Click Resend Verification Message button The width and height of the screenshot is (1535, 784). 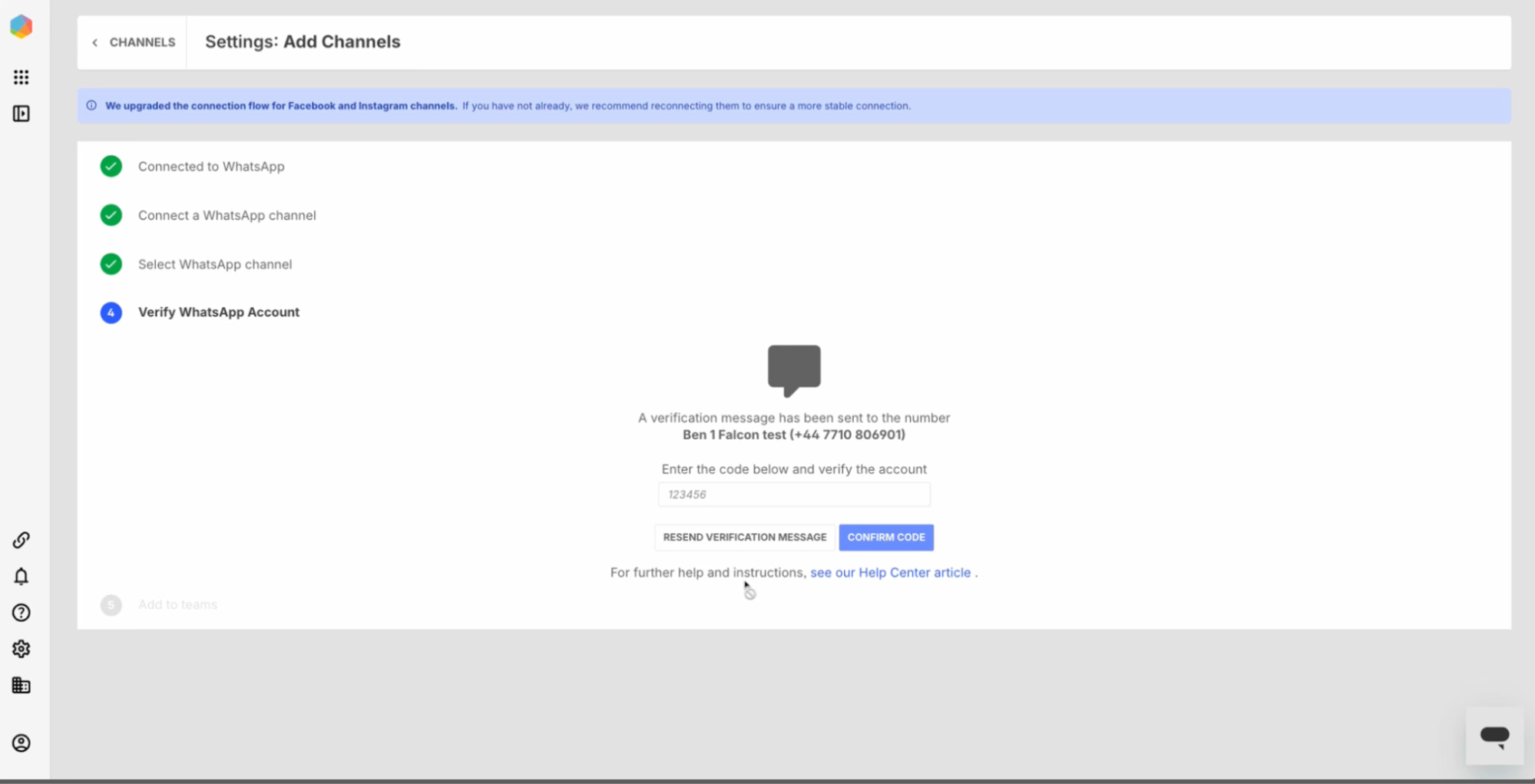click(745, 538)
